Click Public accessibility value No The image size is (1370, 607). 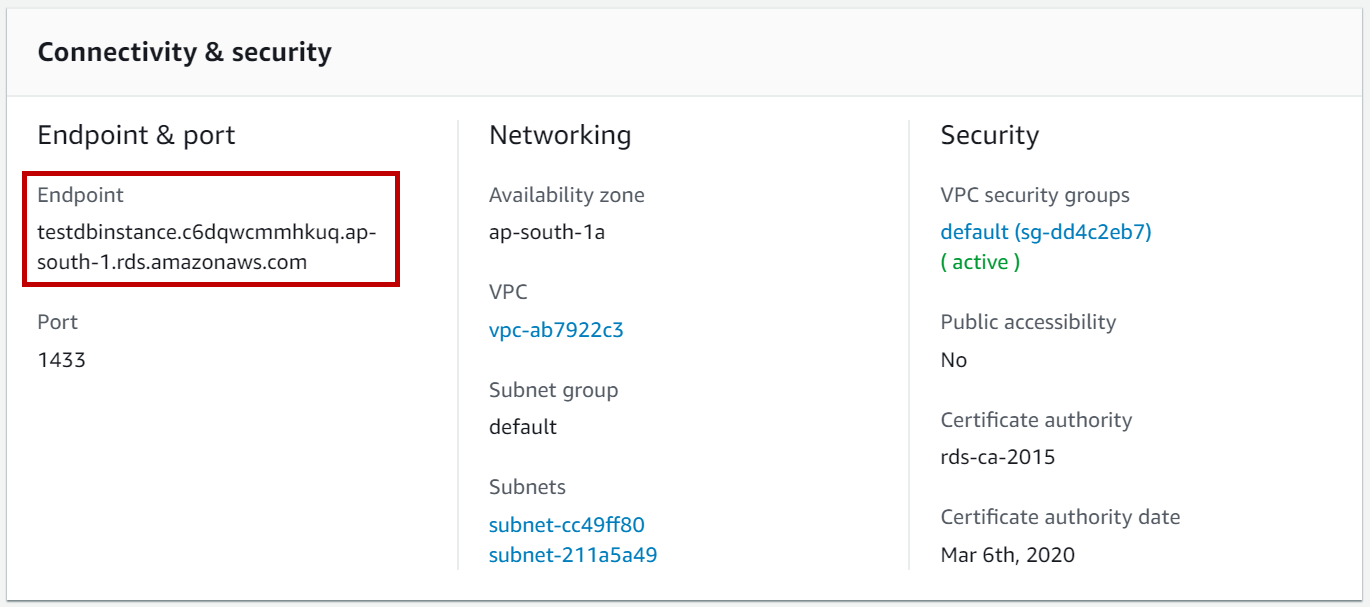pyautogui.click(x=954, y=360)
